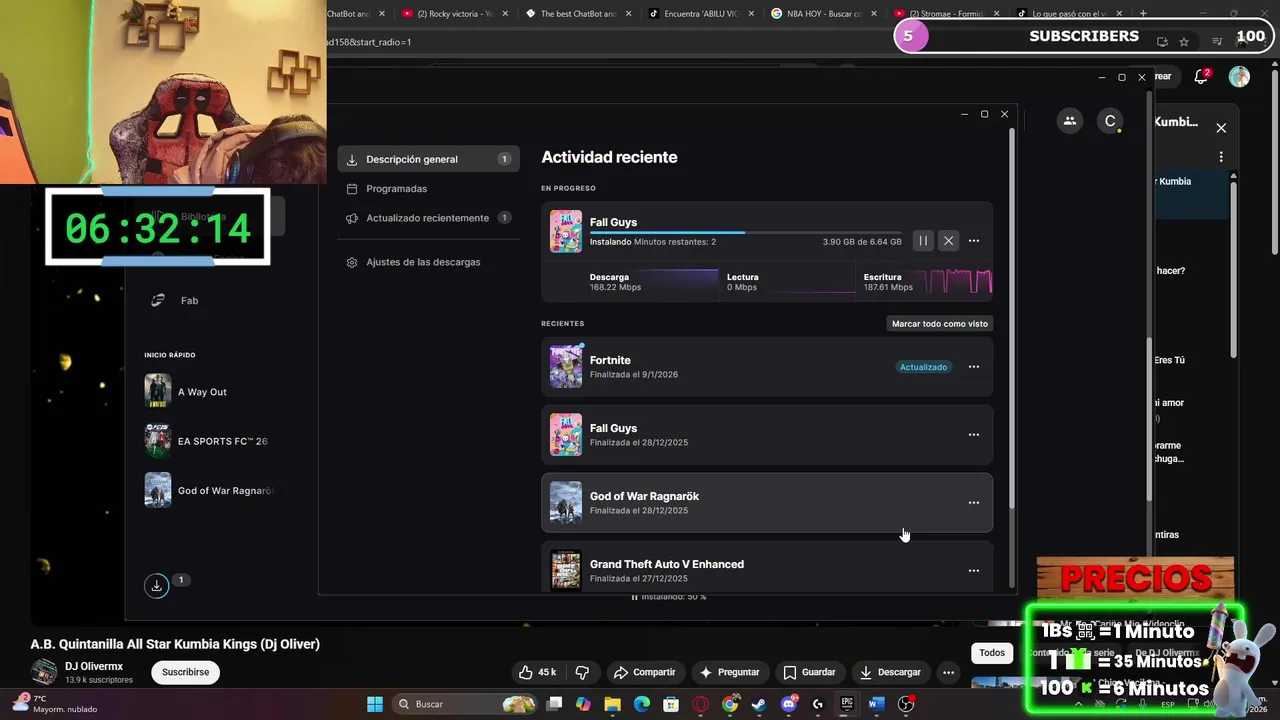Click Suscribirse to DJ Olivermx
The image size is (1280, 720).
[186, 672]
